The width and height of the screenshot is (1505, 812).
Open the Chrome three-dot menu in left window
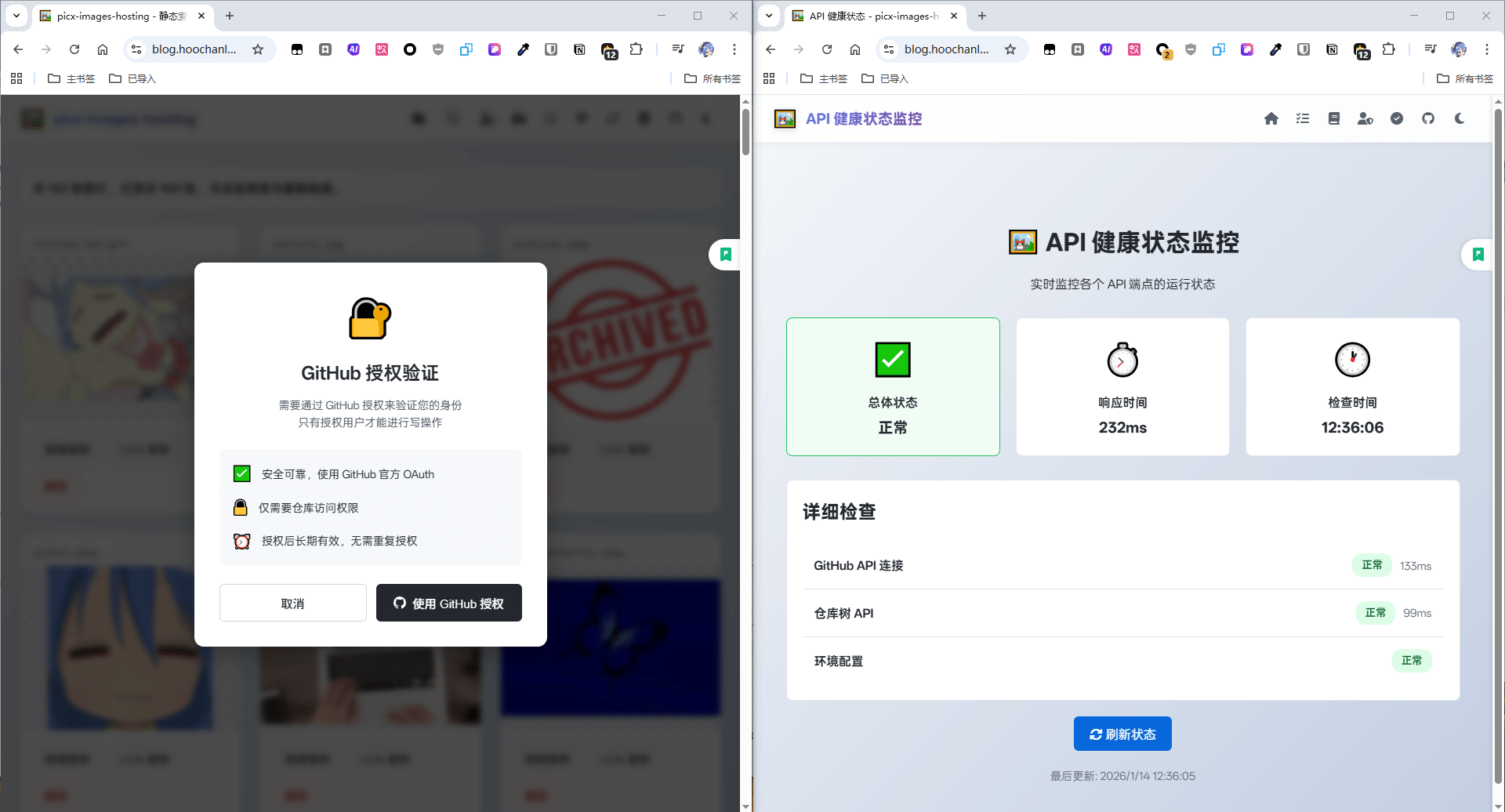click(734, 49)
